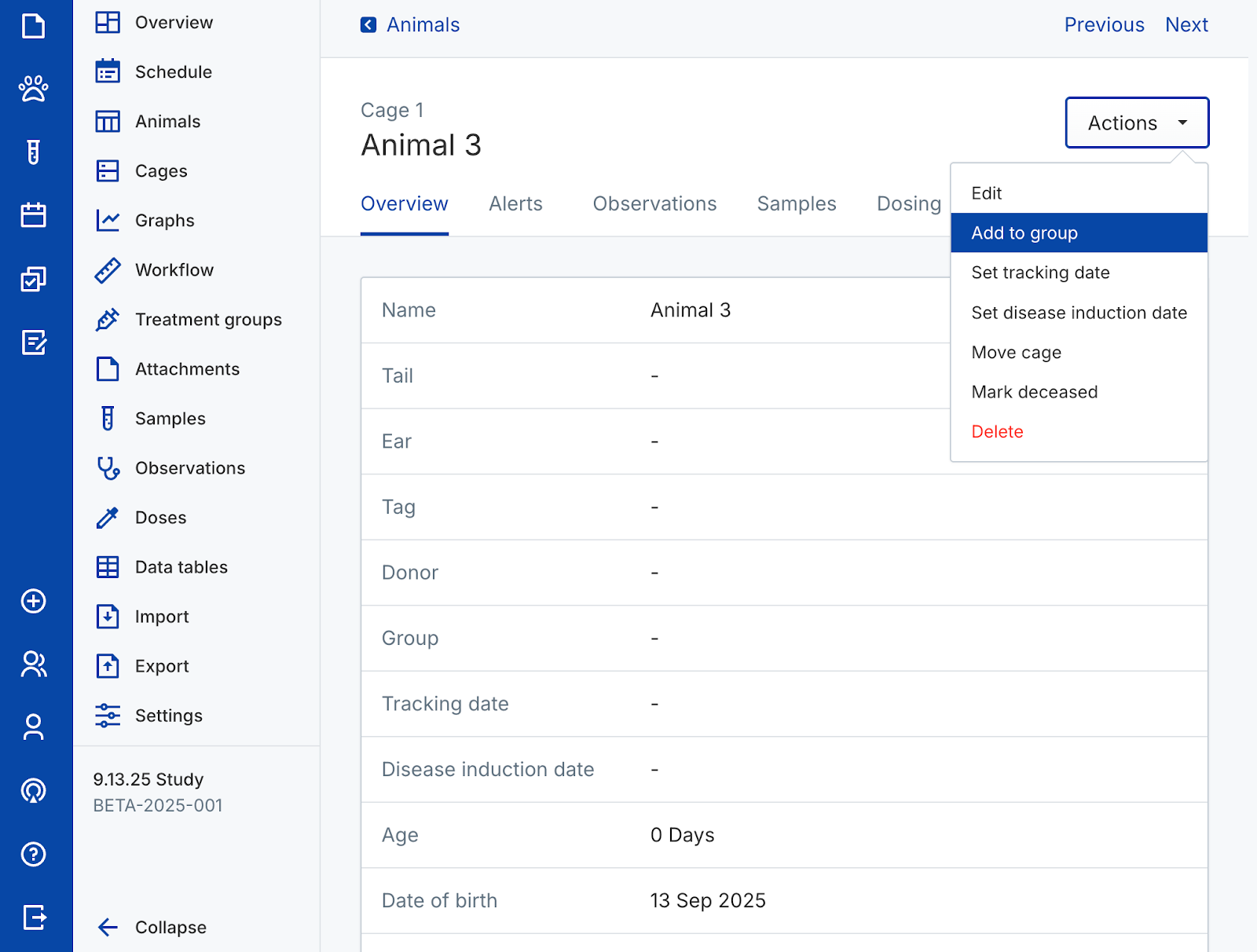Switch to the Observations tab

tap(654, 204)
